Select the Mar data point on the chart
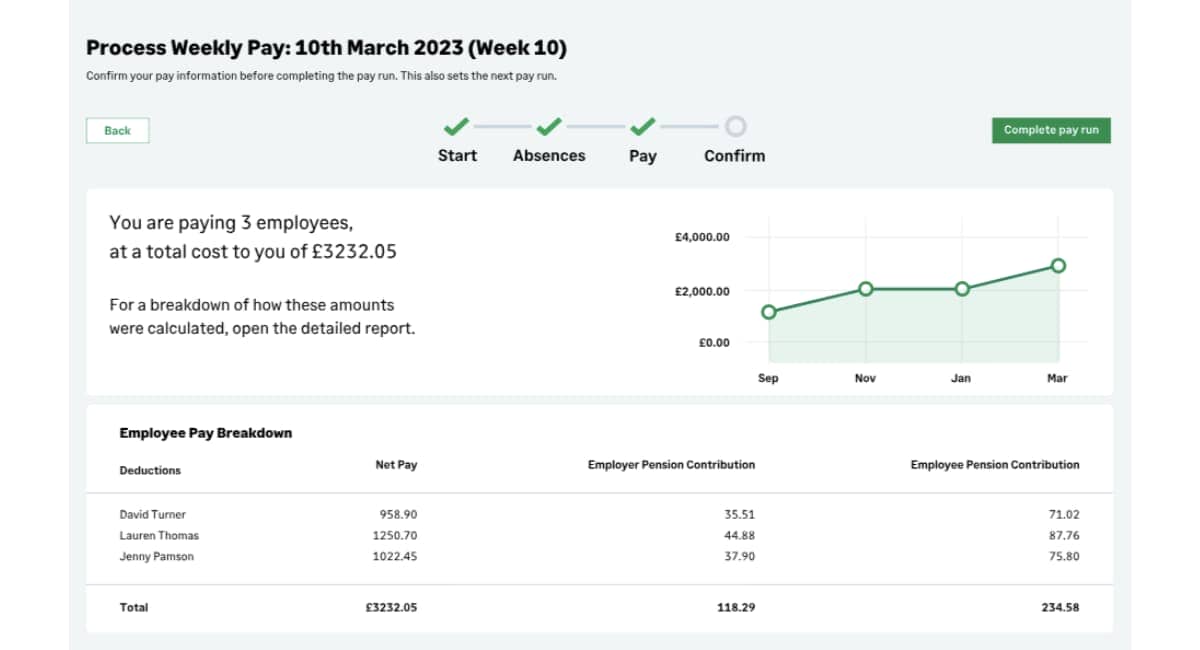The width and height of the screenshot is (1200, 650). click(1058, 265)
